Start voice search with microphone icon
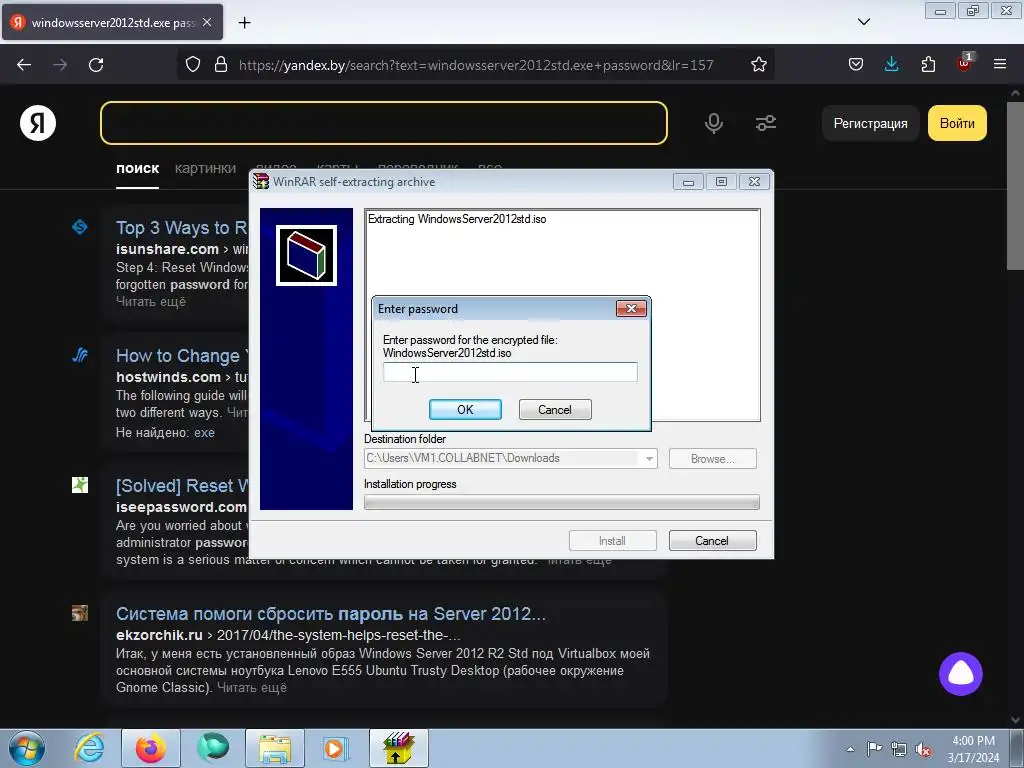1024x768 pixels. [714, 123]
